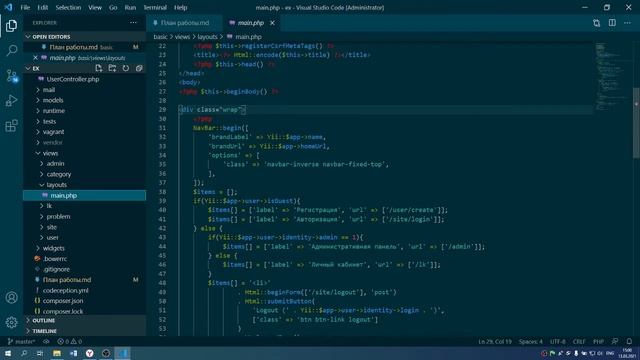Open Yandex browser from the taskbar
640x360 pixels.
(x=89, y=353)
